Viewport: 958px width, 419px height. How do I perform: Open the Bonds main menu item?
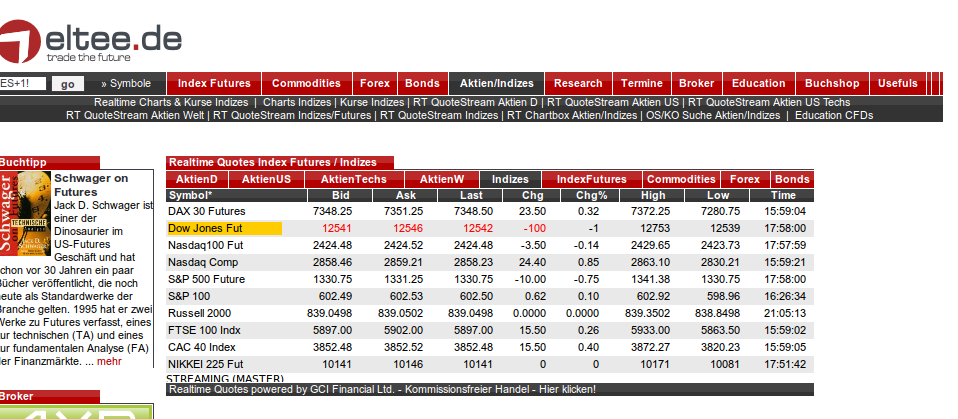point(422,84)
